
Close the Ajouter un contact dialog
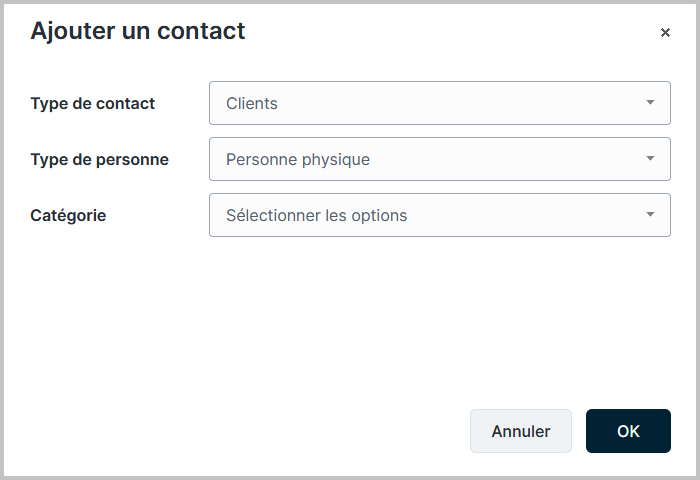[665, 33]
